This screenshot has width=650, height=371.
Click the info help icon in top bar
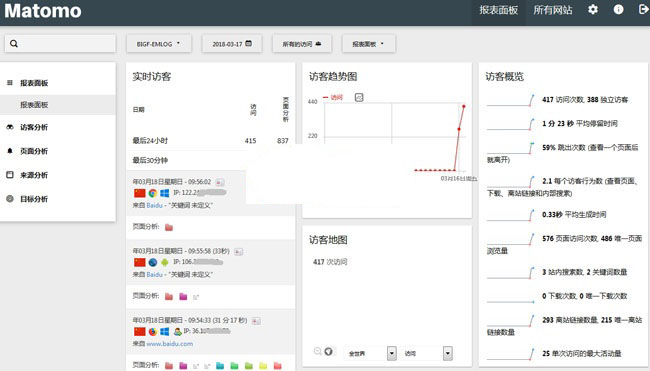618,10
